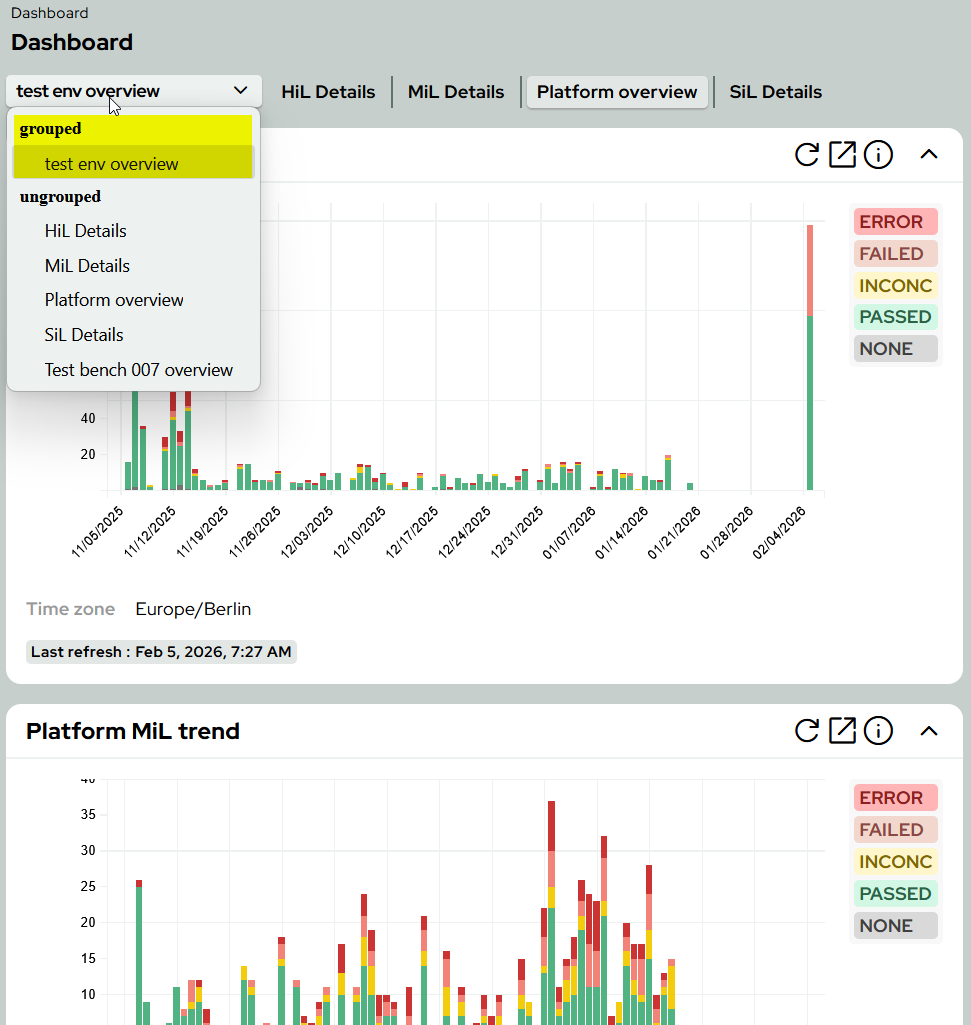Open the top chart in a new window
The height and width of the screenshot is (1025, 971).
coord(842,155)
